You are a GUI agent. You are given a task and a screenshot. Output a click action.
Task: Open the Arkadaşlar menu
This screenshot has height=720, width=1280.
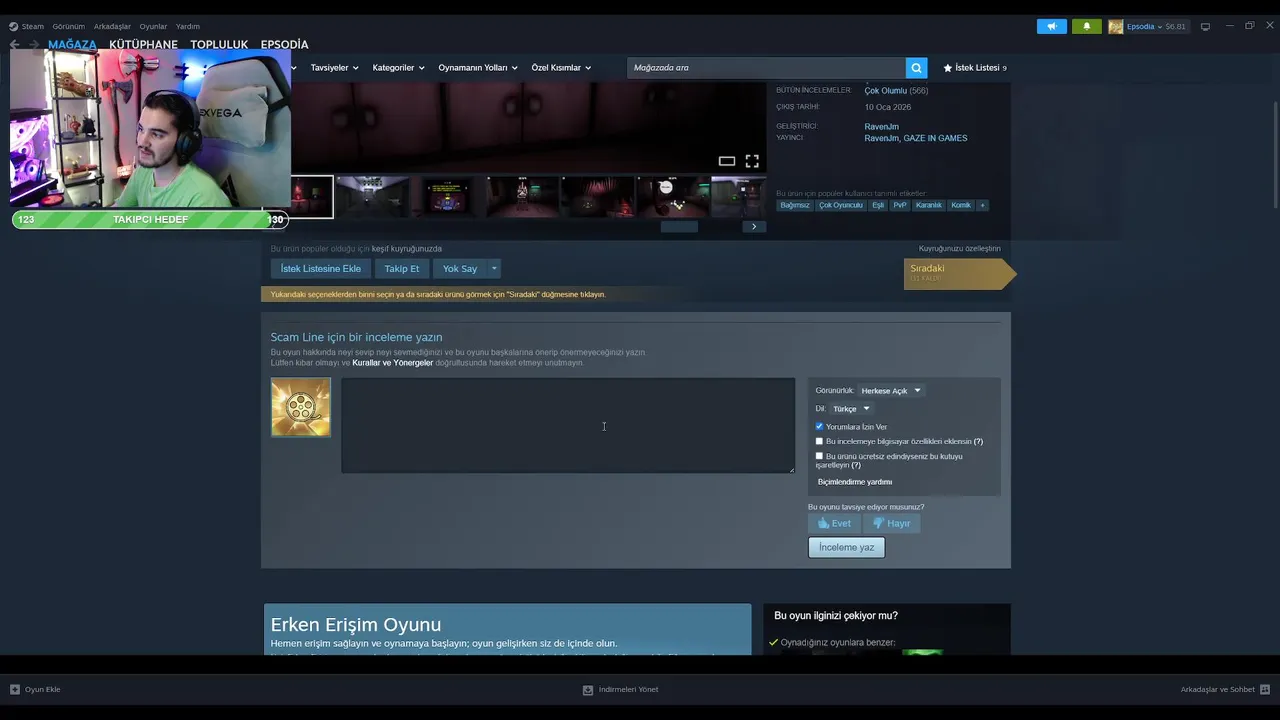pos(112,26)
